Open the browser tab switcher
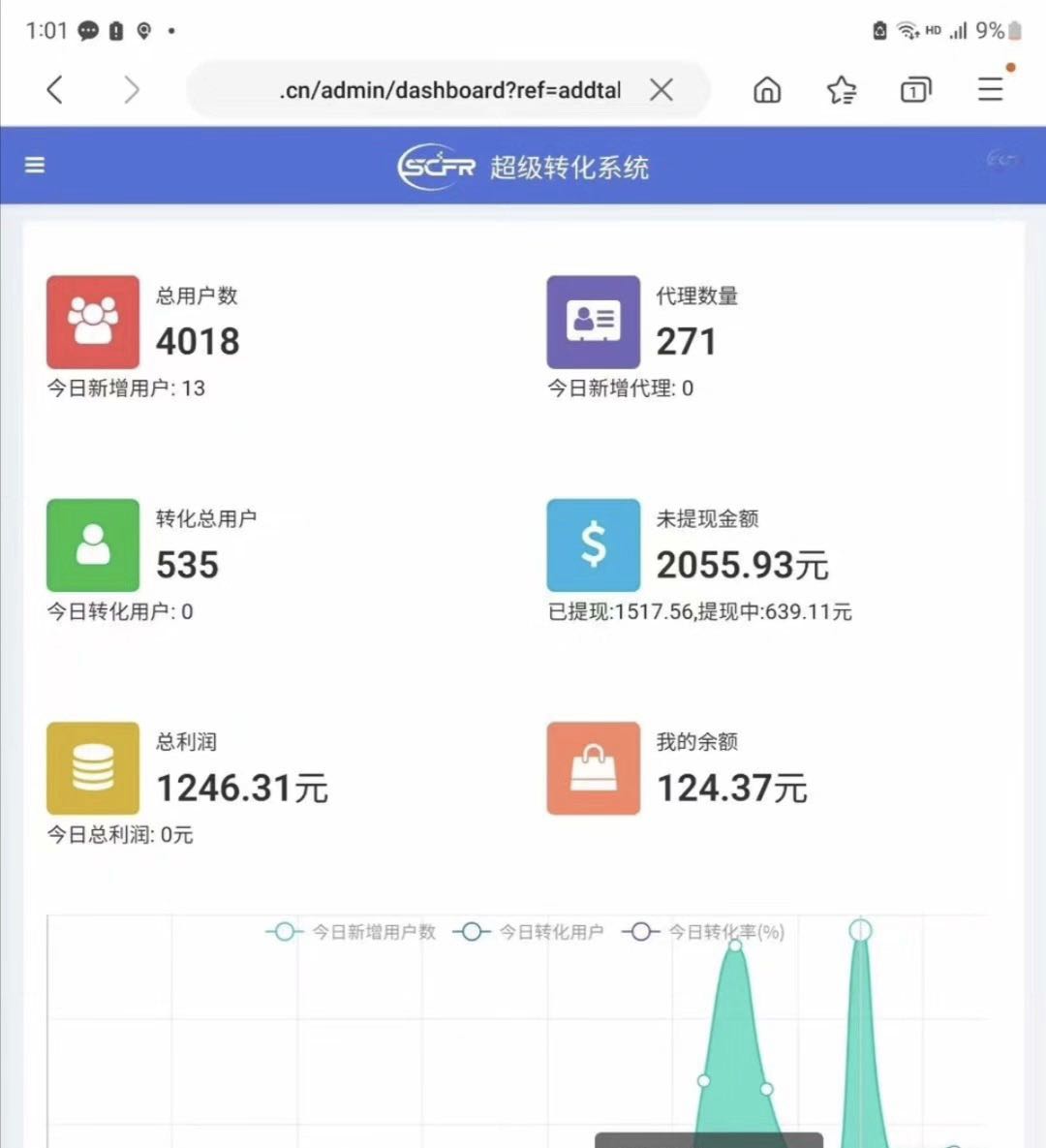This screenshot has height=1148, width=1046. point(915,90)
